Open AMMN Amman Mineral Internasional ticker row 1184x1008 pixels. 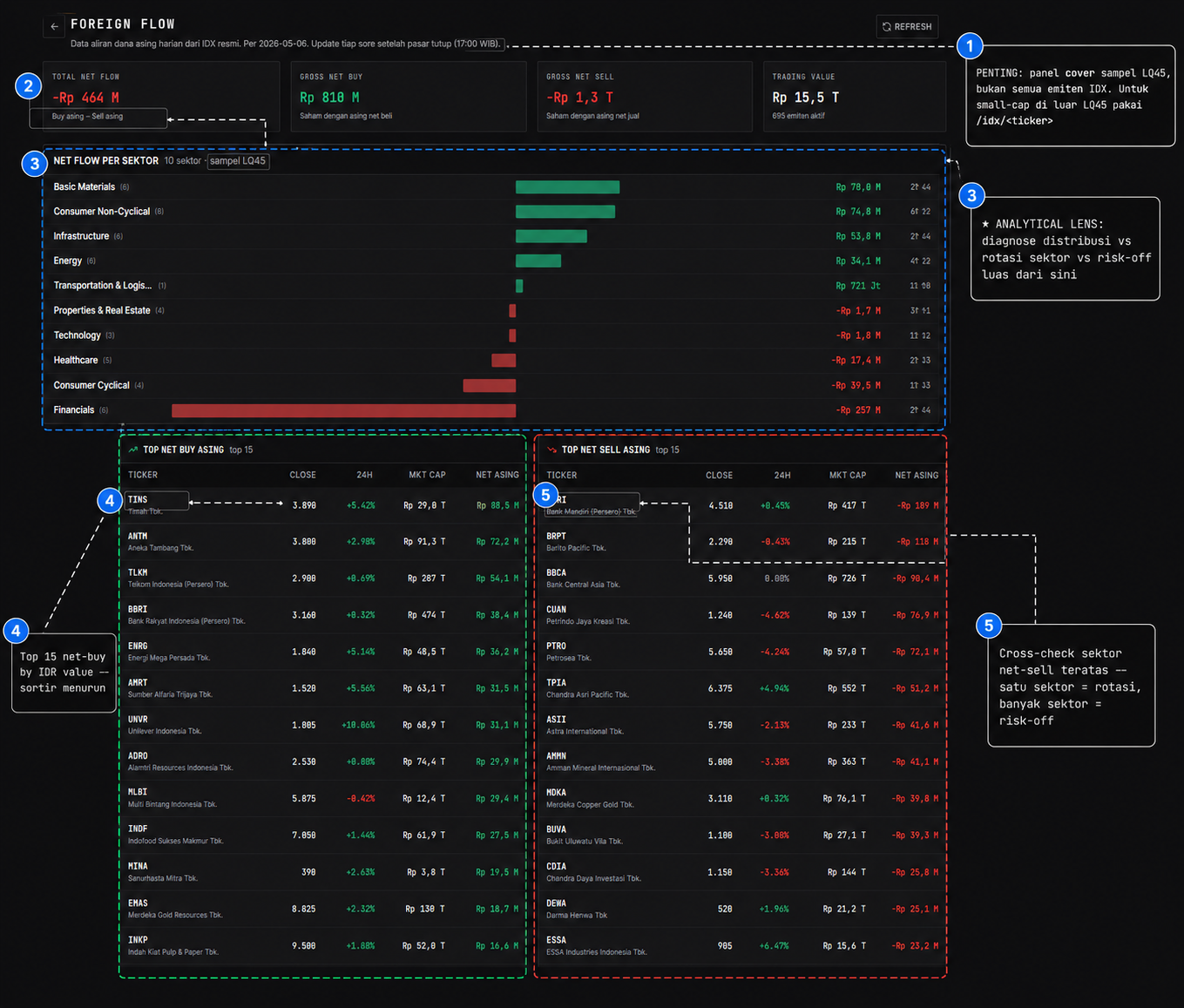(x=741, y=761)
